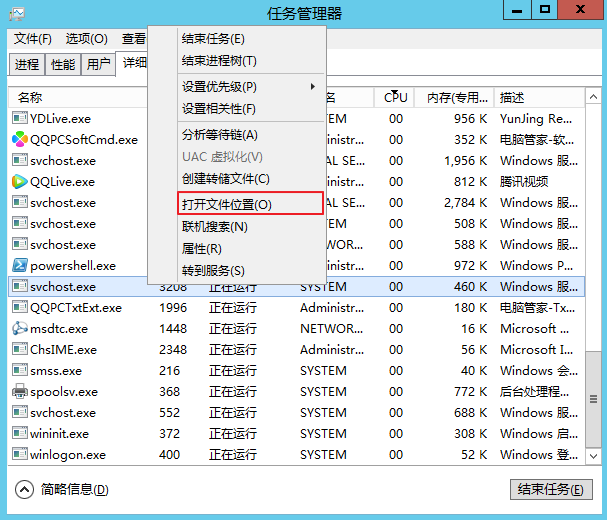Sort by the CPU column header

396,98
